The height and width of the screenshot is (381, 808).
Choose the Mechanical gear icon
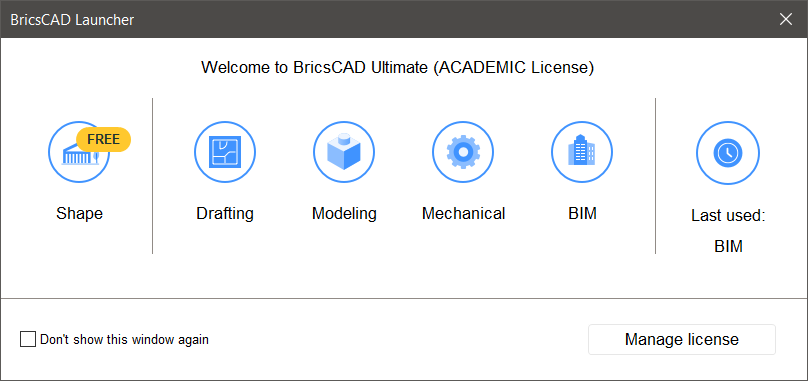tap(463, 152)
